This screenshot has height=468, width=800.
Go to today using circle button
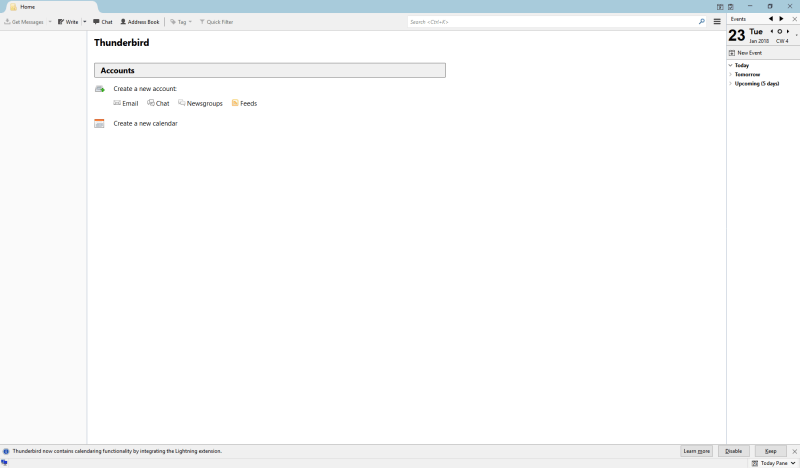[x=780, y=32]
